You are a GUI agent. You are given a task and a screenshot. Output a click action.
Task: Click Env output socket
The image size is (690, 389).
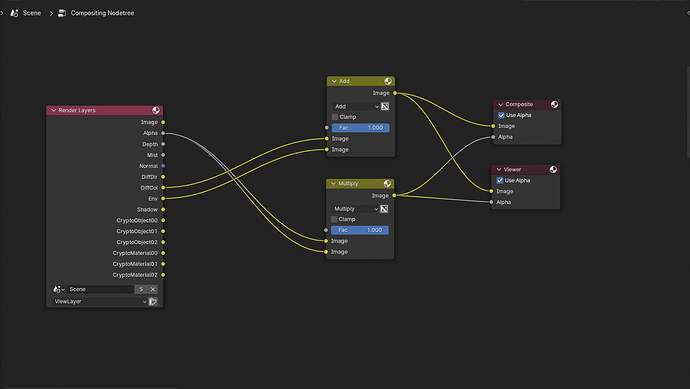point(163,198)
